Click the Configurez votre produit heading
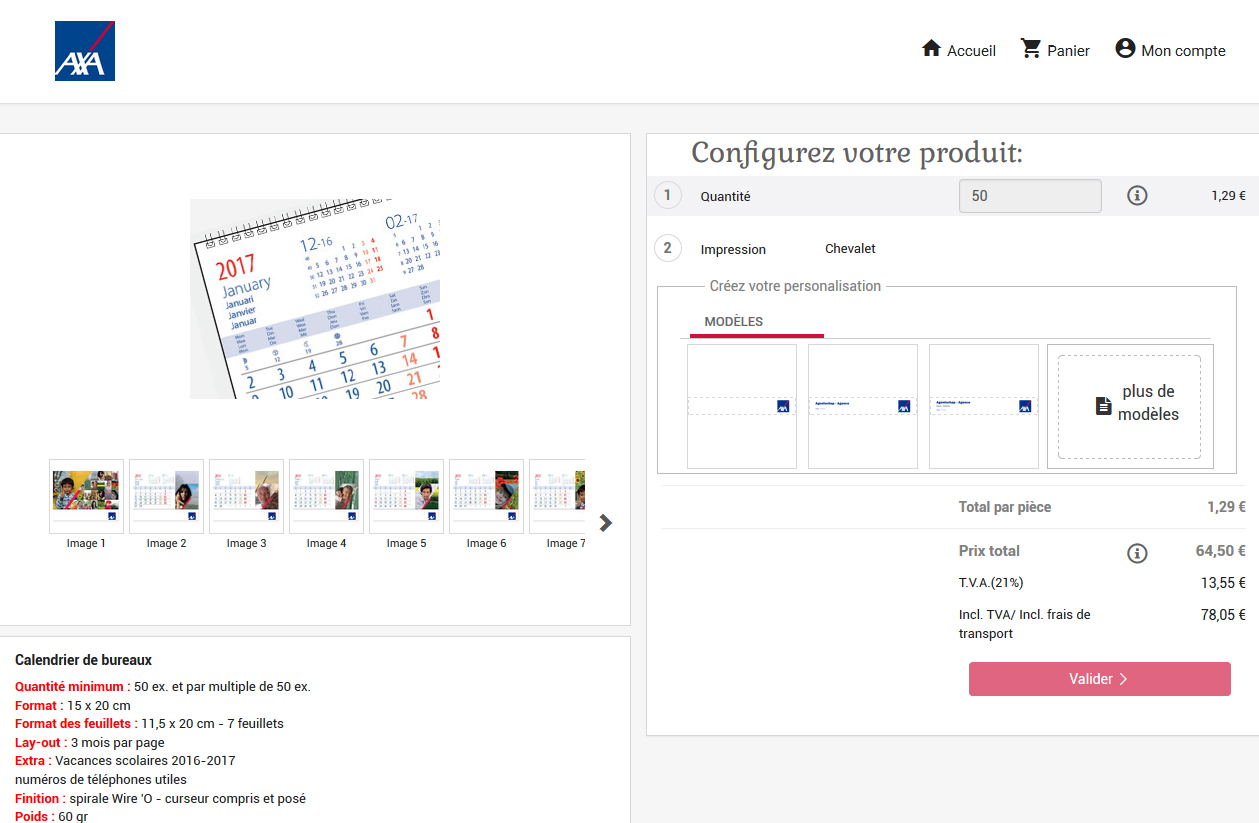 857,153
